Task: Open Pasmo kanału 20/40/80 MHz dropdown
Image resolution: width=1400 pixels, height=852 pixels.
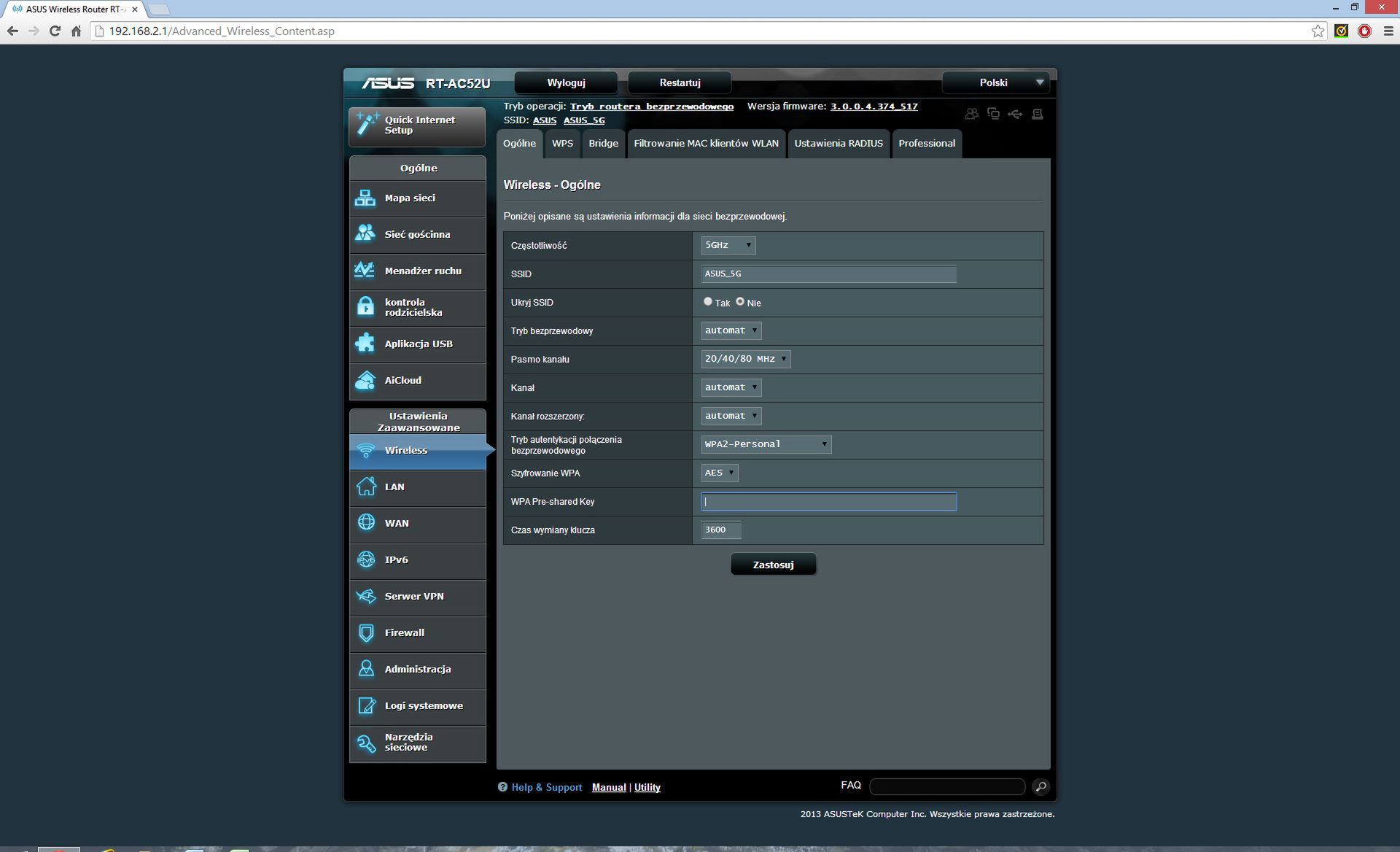Action: tap(746, 359)
